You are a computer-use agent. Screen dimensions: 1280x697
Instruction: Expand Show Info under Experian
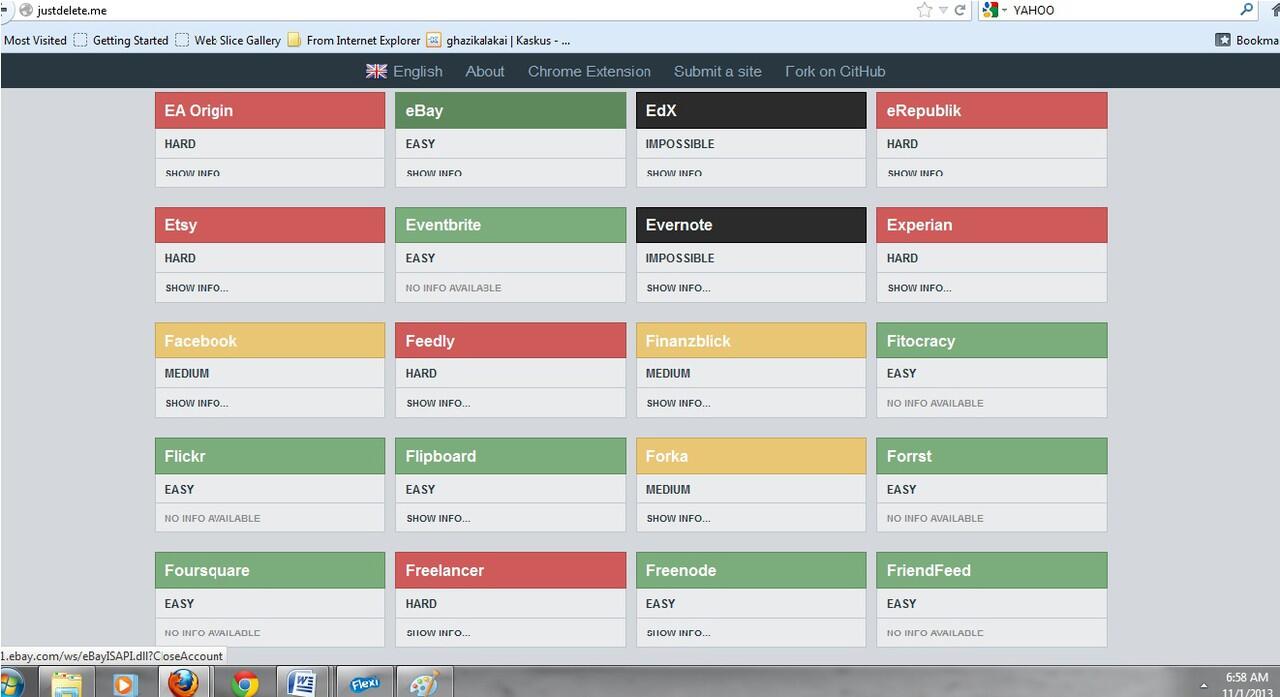point(919,288)
